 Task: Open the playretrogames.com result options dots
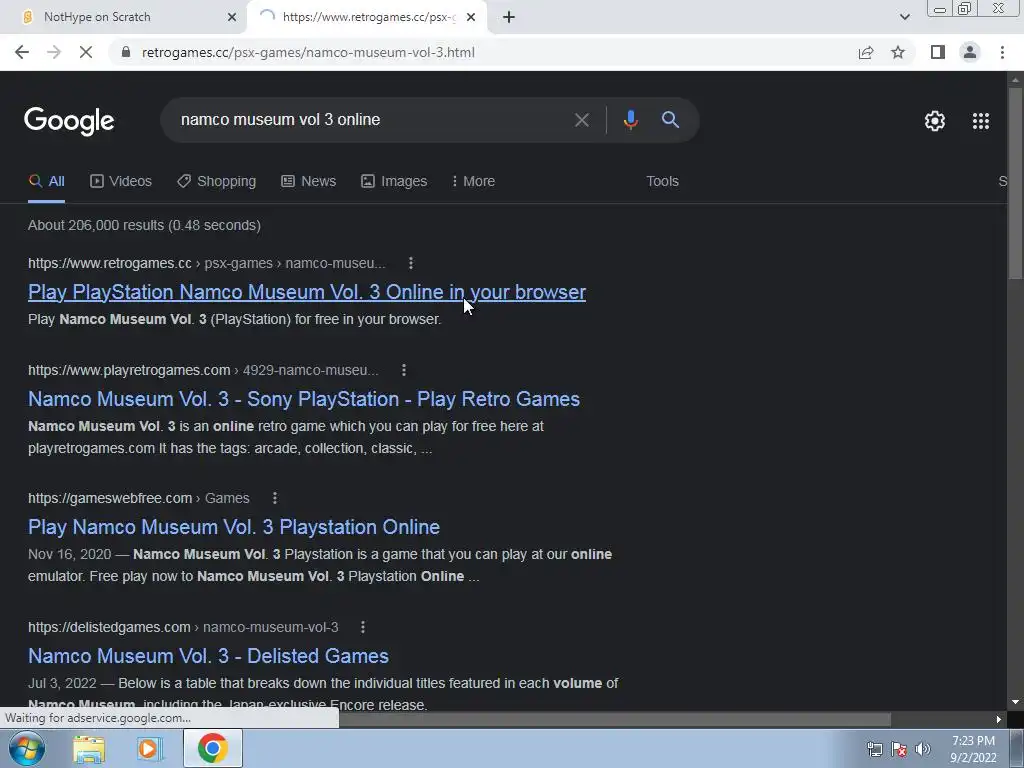[404, 370]
